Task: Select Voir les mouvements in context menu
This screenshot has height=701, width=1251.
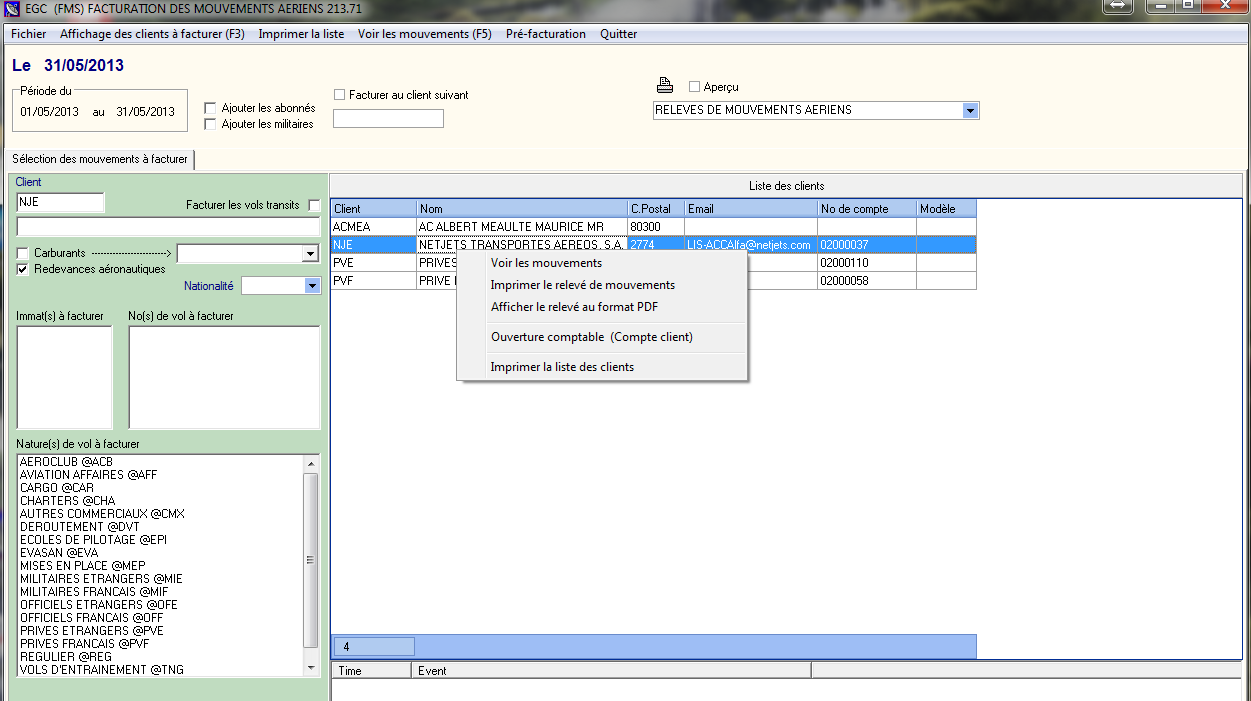Action: coord(546,263)
